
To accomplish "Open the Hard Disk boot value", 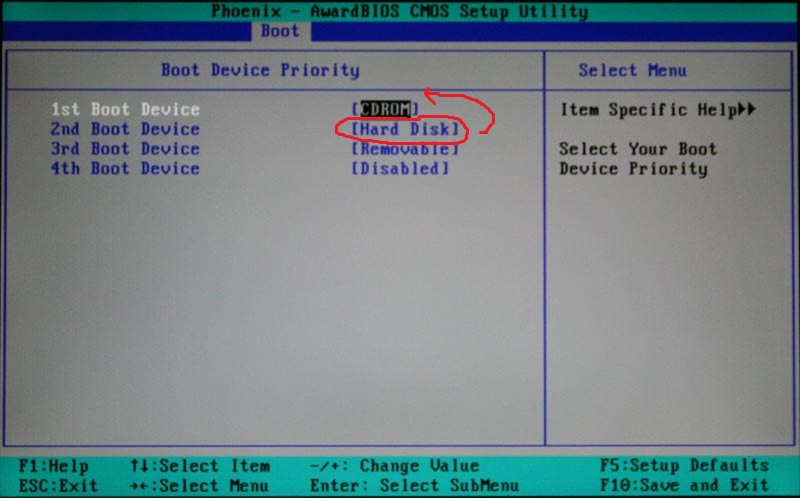I will (406, 129).
